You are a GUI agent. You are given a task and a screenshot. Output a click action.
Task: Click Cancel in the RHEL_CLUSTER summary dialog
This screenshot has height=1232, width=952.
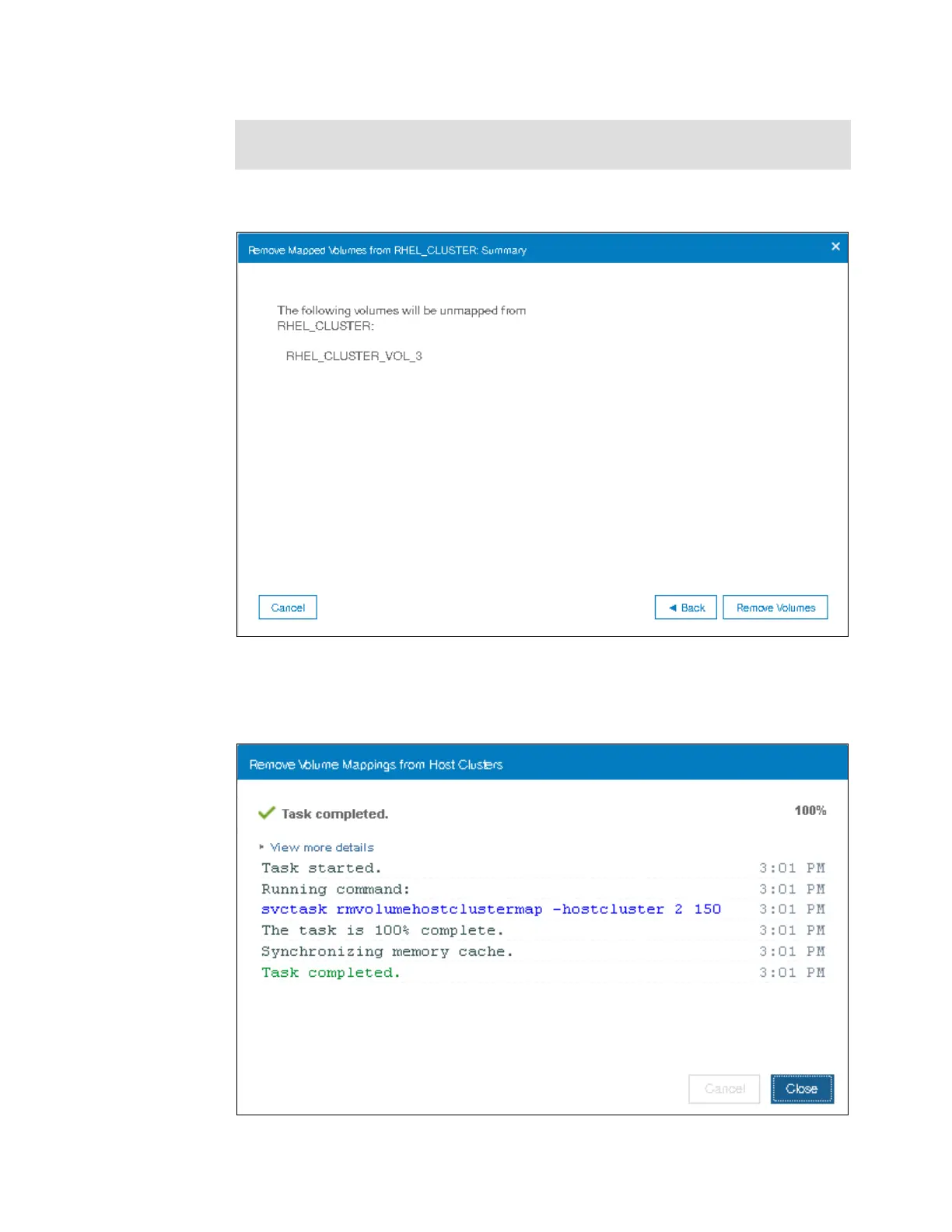pyautogui.click(x=288, y=607)
